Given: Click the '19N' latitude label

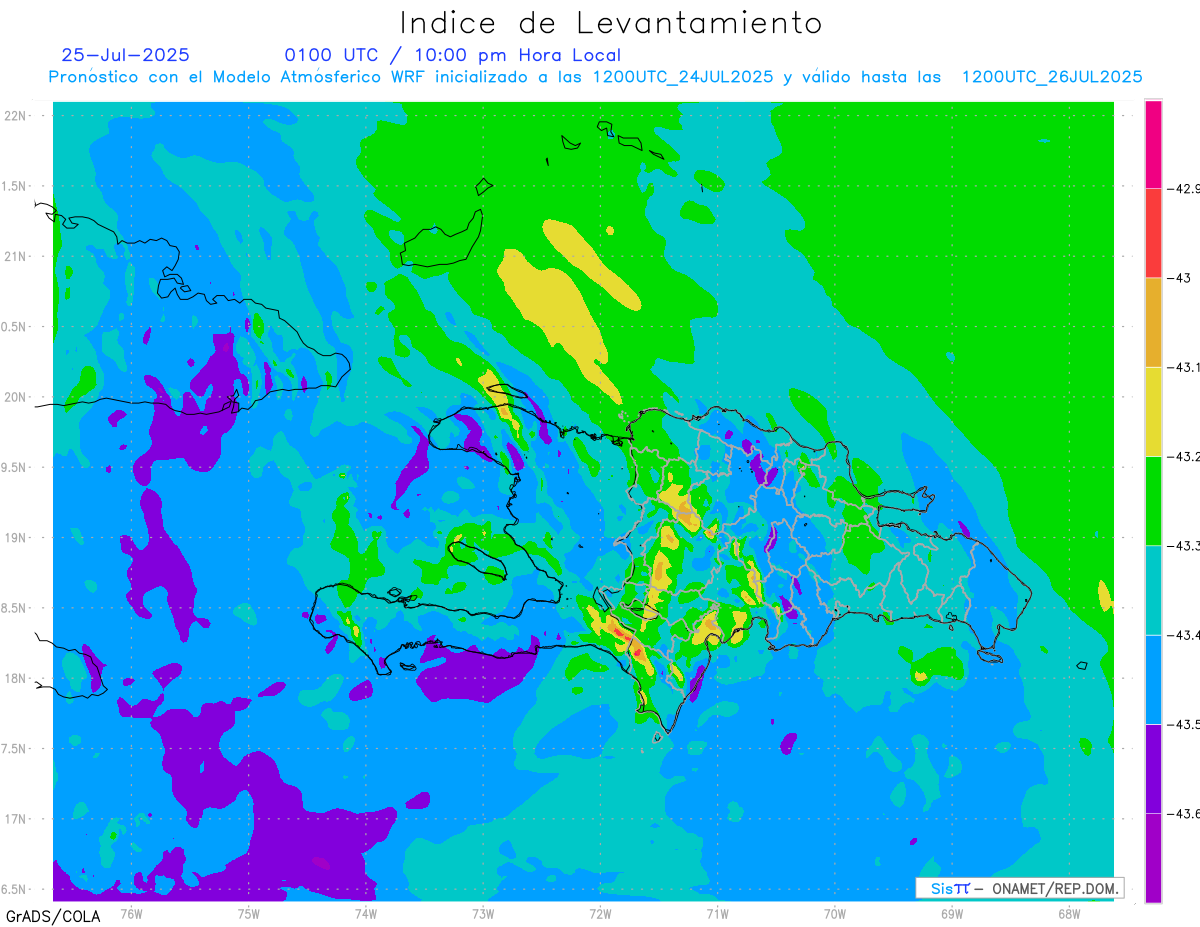Looking at the screenshot, I should pos(14,538).
